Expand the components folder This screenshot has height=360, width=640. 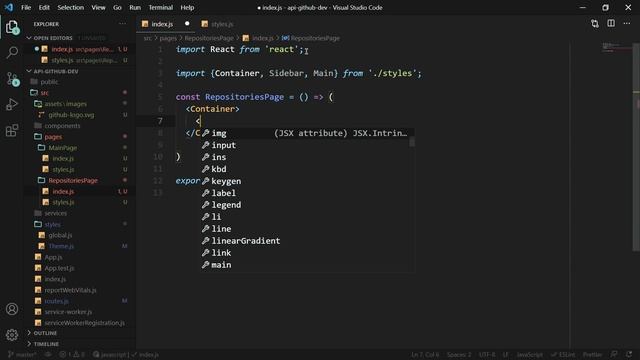tap(62, 126)
